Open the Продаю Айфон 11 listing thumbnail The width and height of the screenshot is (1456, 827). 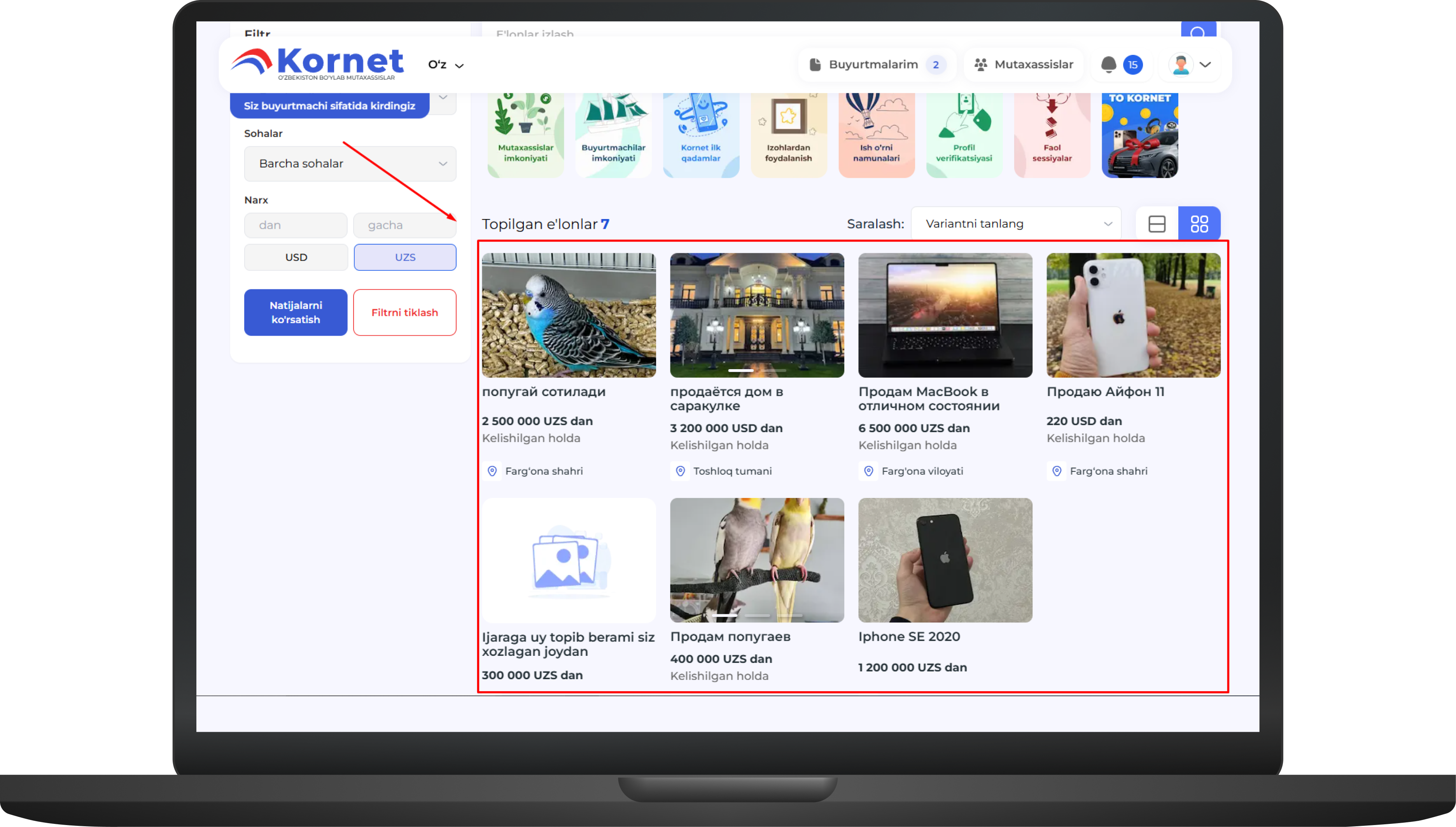(x=1133, y=315)
